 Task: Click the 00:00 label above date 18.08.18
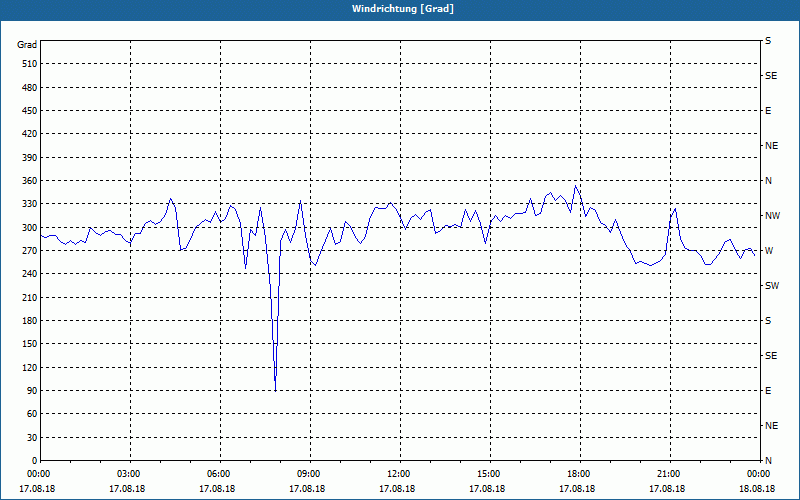coord(757,474)
